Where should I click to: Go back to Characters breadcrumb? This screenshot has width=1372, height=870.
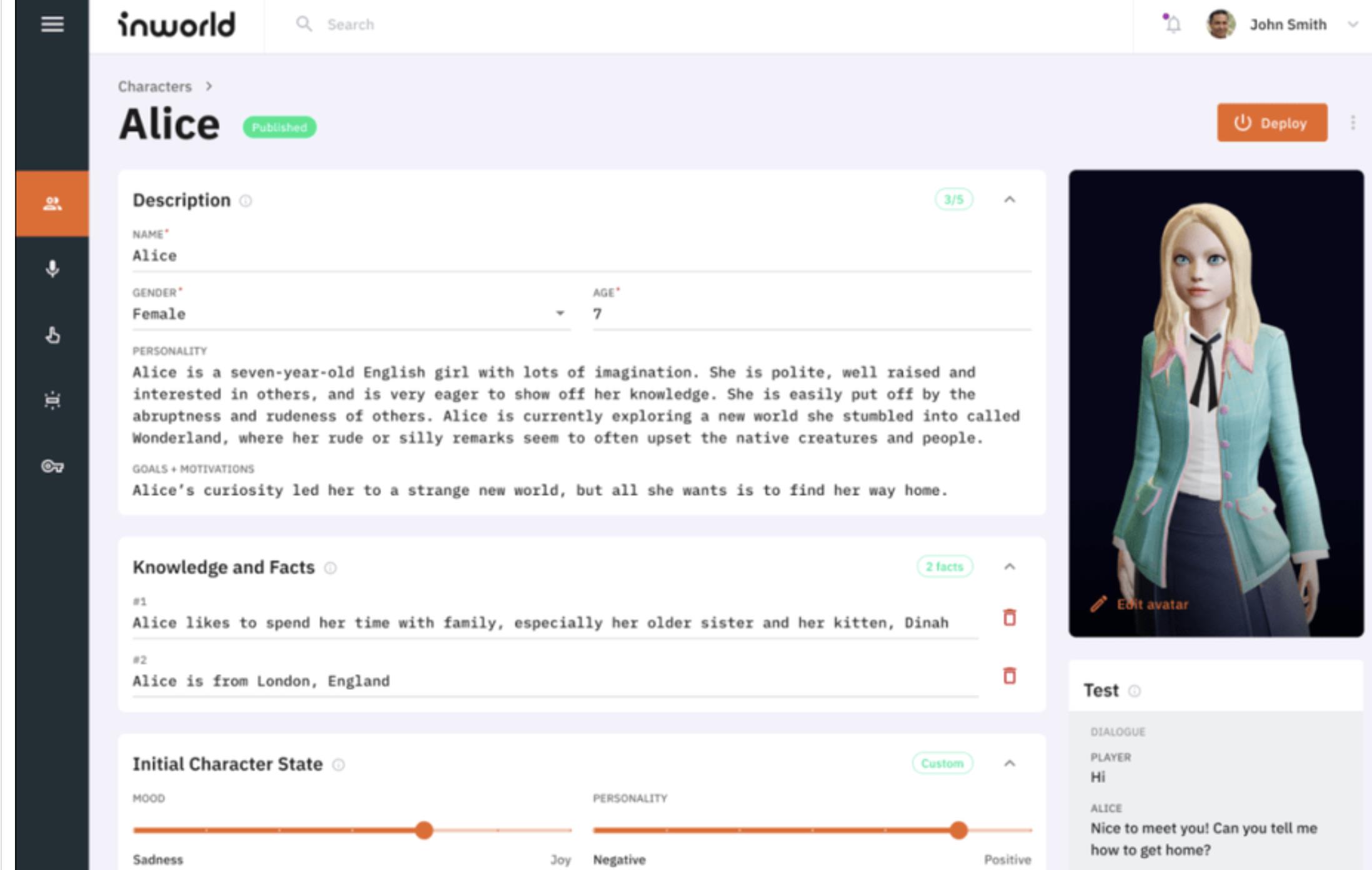(x=155, y=86)
